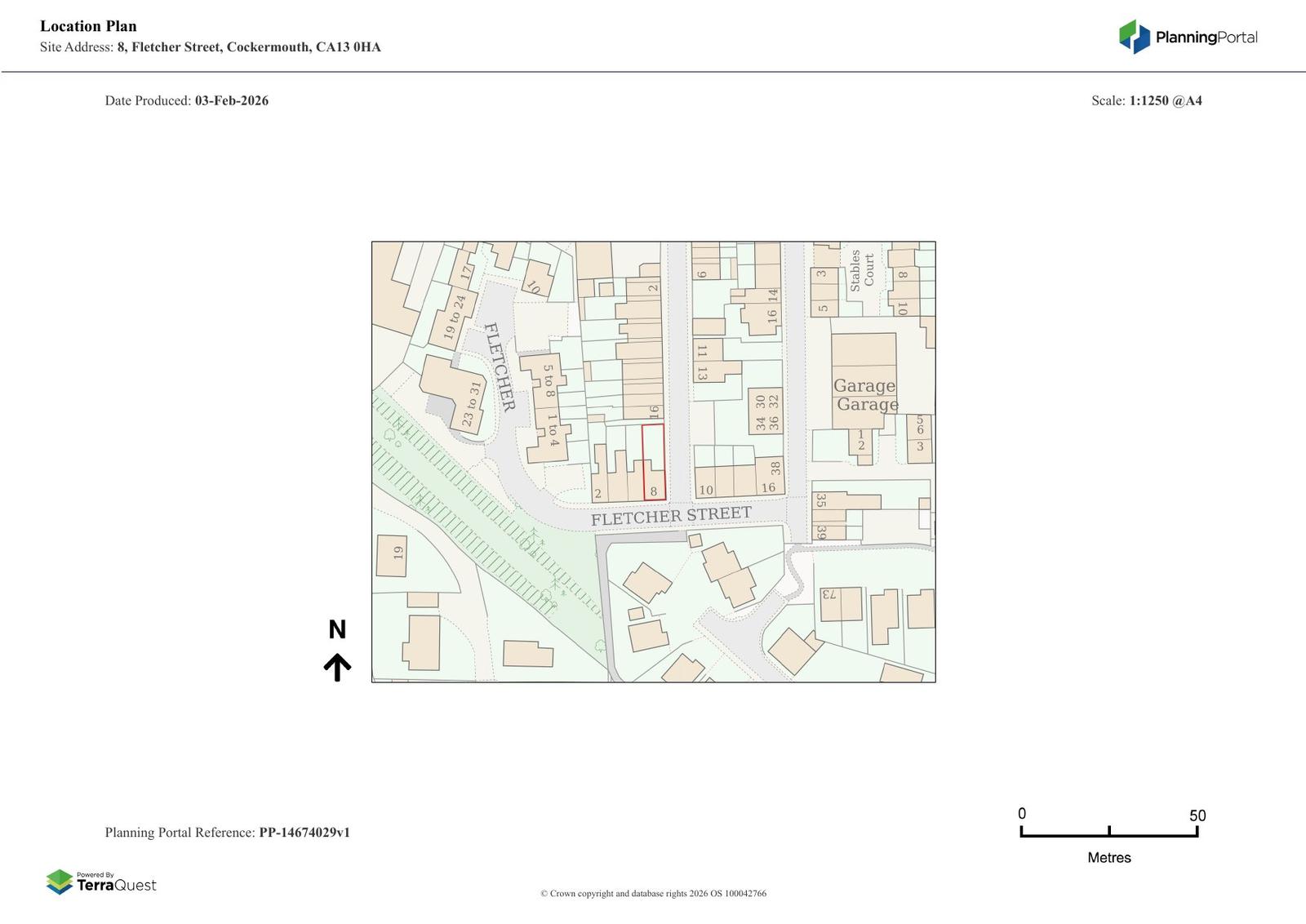Click the scale value 1:1250 @A4
Viewport: 1306px width, 924px height.
tap(1165, 100)
